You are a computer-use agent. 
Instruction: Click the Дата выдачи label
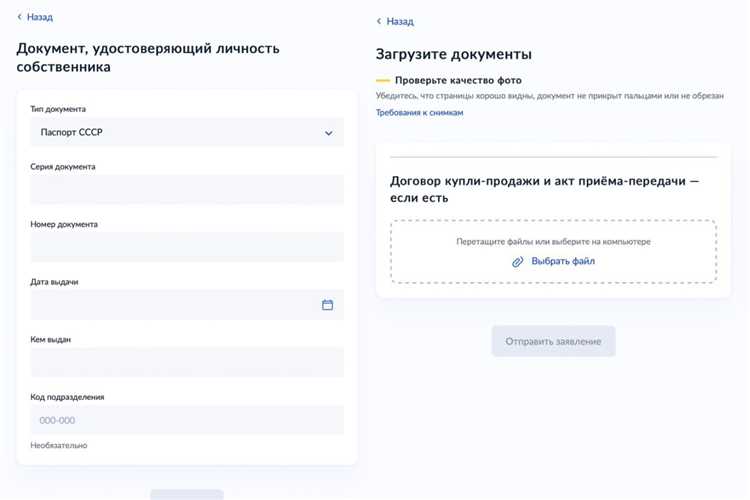coord(54,282)
